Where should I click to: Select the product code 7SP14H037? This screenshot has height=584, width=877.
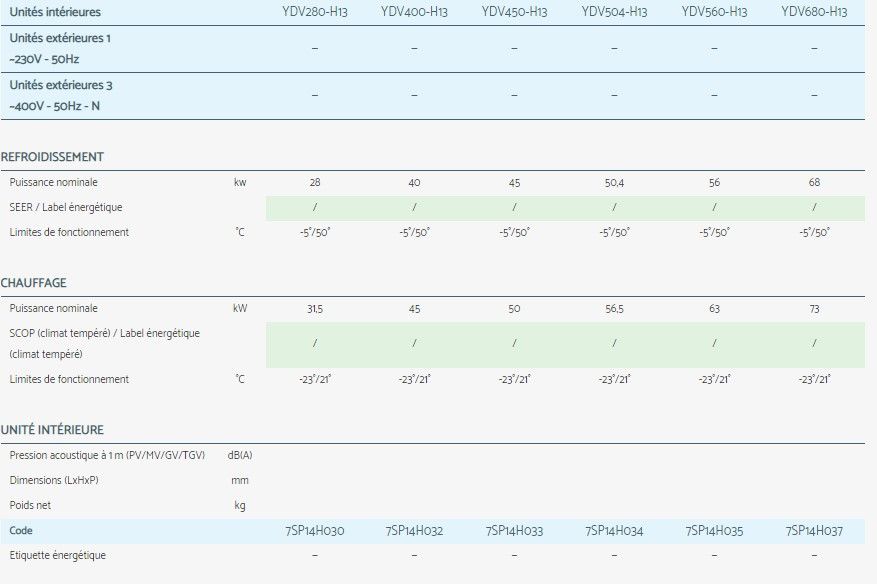(x=814, y=531)
